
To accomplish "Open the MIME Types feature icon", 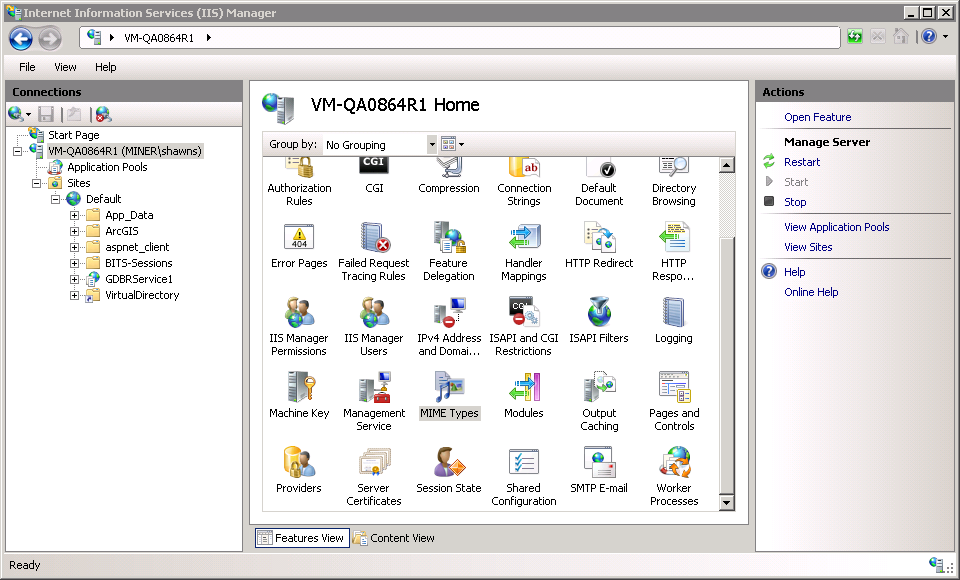I will (x=449, y=388).
